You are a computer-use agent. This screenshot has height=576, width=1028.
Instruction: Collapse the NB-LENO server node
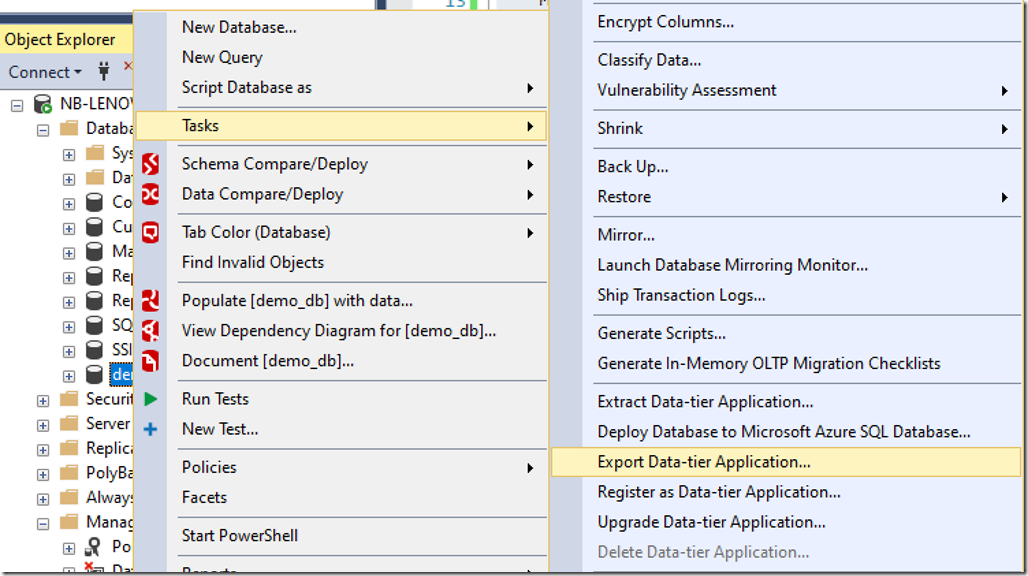(17, 105)
